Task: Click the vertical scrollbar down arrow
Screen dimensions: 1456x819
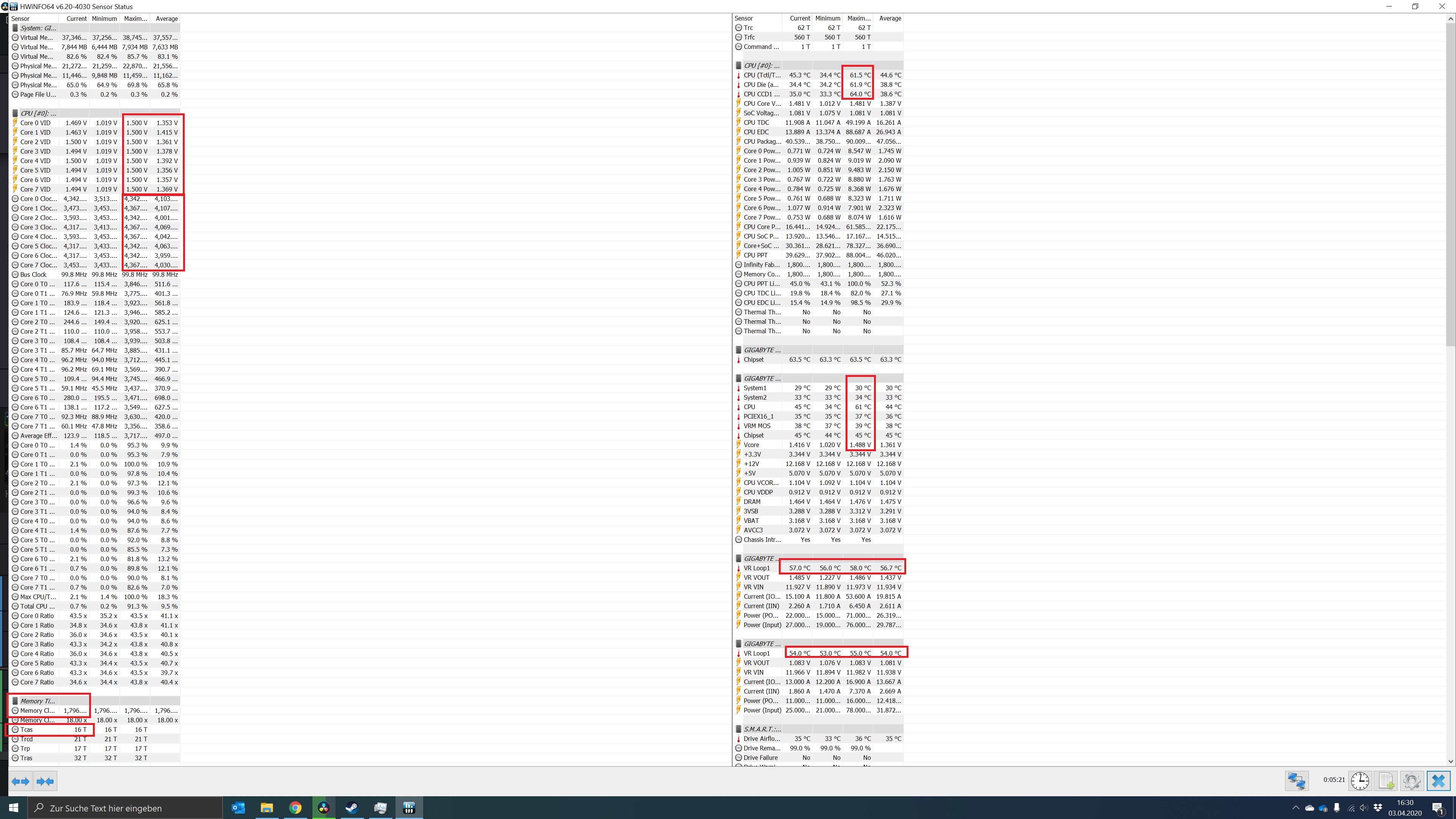Action: coord(1450,761)
